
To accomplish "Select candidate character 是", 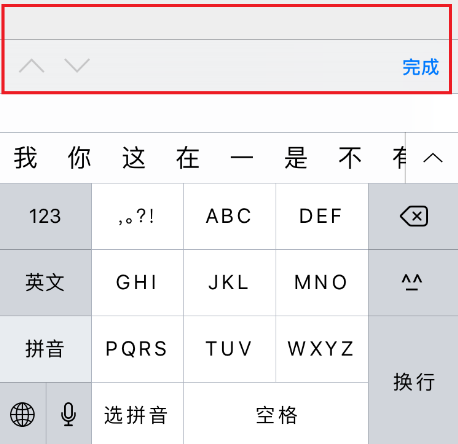I will click(x=296, y=158).
